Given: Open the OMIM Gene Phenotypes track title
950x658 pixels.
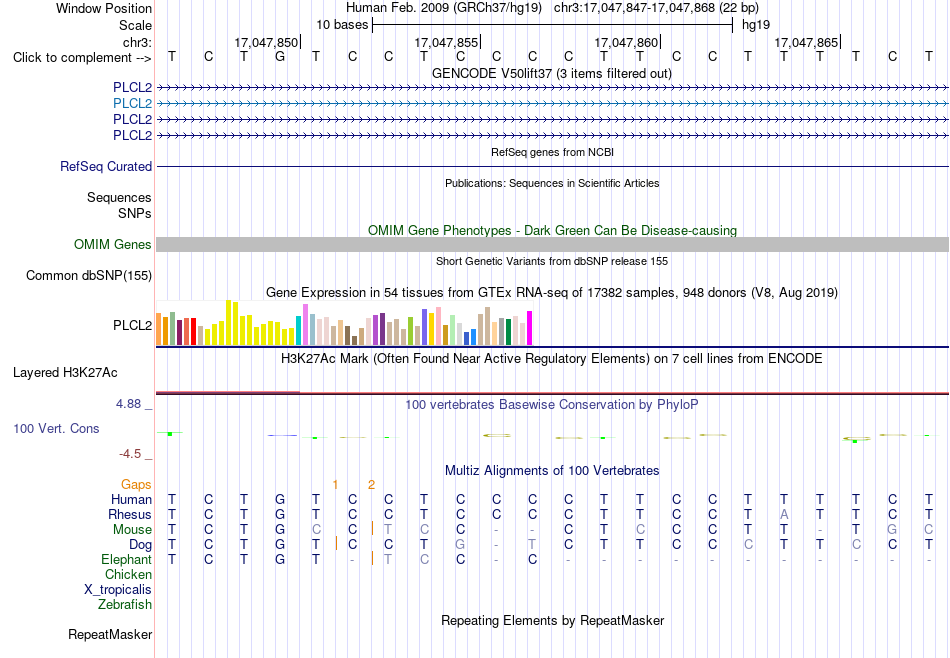Looking at the screenshot, I should pyautogui.click(x=552, y=231).
